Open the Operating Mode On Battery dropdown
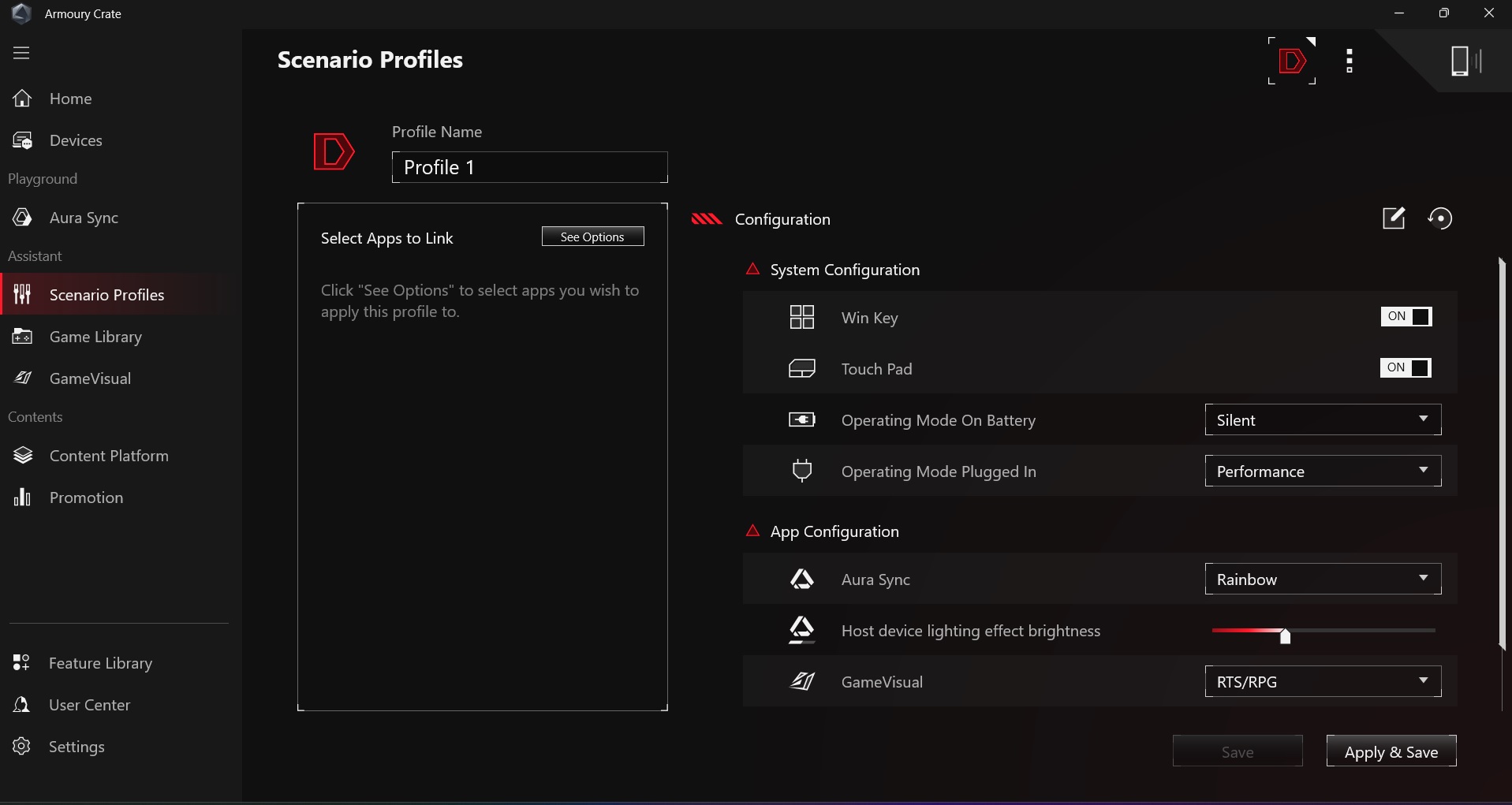 (1323, 420)
